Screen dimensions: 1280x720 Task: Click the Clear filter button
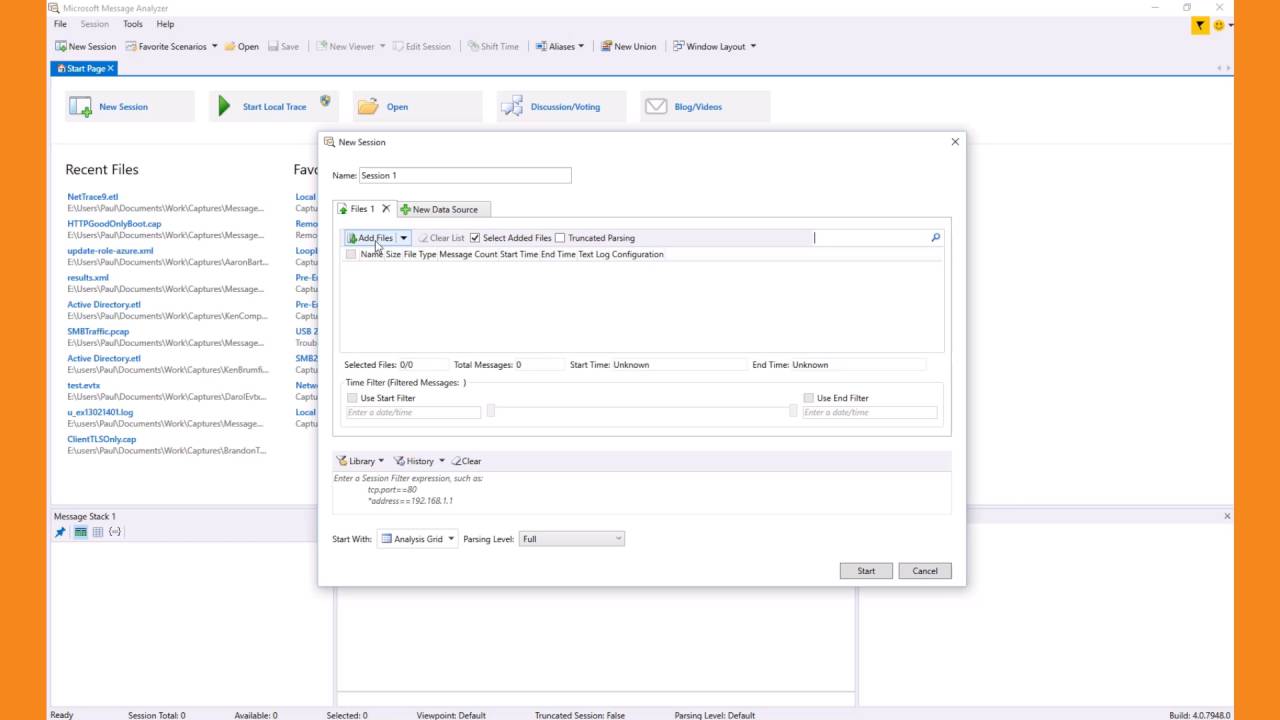click(x=466, y=461)
